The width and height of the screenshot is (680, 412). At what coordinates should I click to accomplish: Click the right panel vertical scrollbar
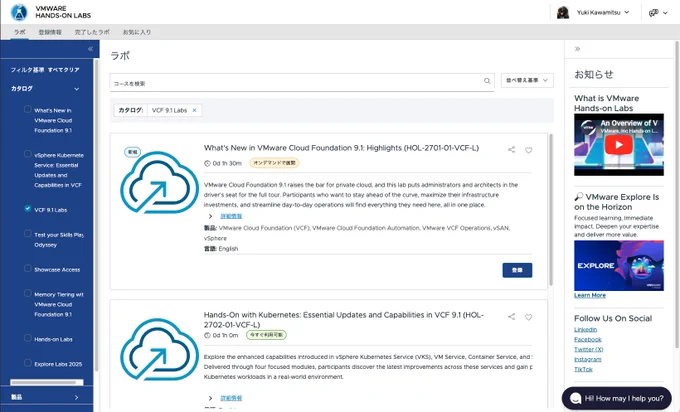tap(677, 194)
